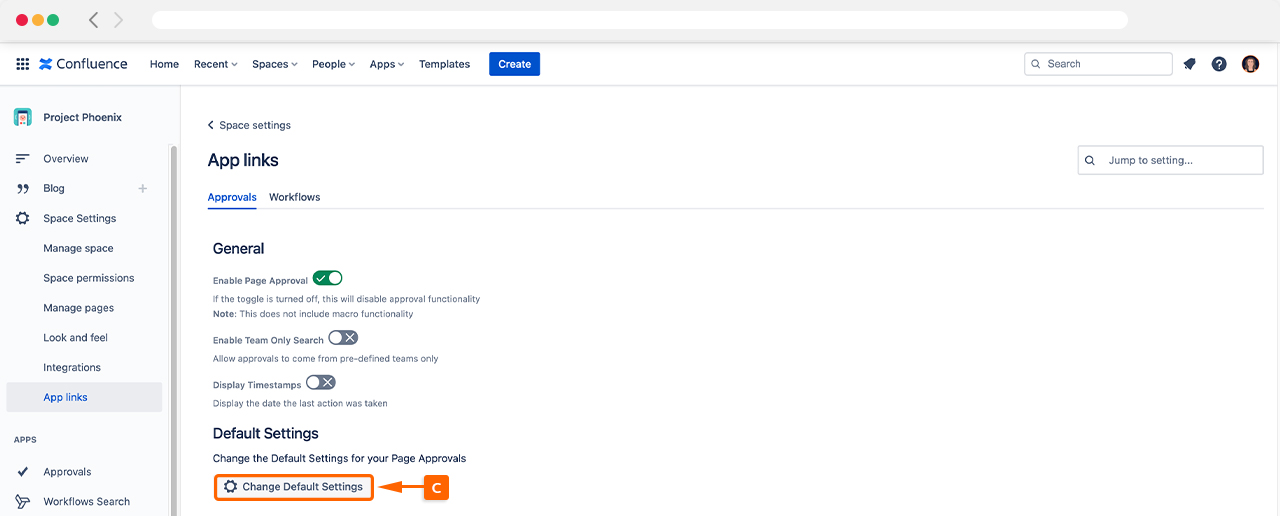Select Space permissions in the sidebar
Viewport: 1280px width, 516px height.
[x=88, y=278]
